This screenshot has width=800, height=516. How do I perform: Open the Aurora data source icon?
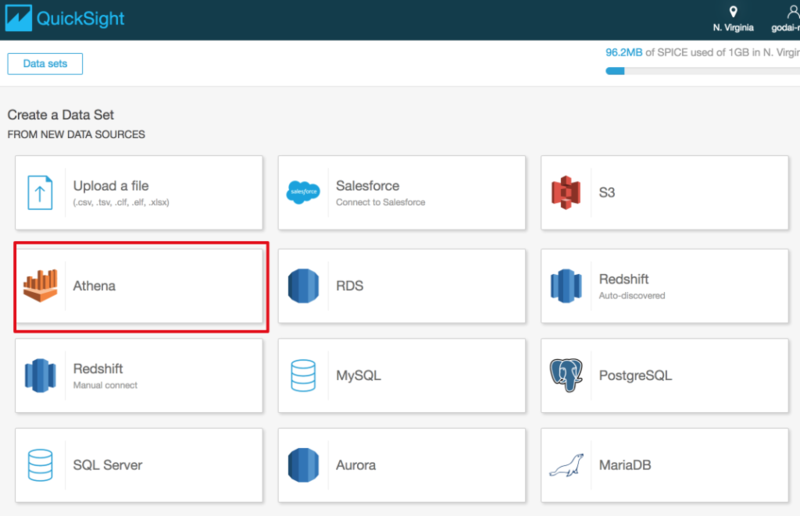(303, 465)
